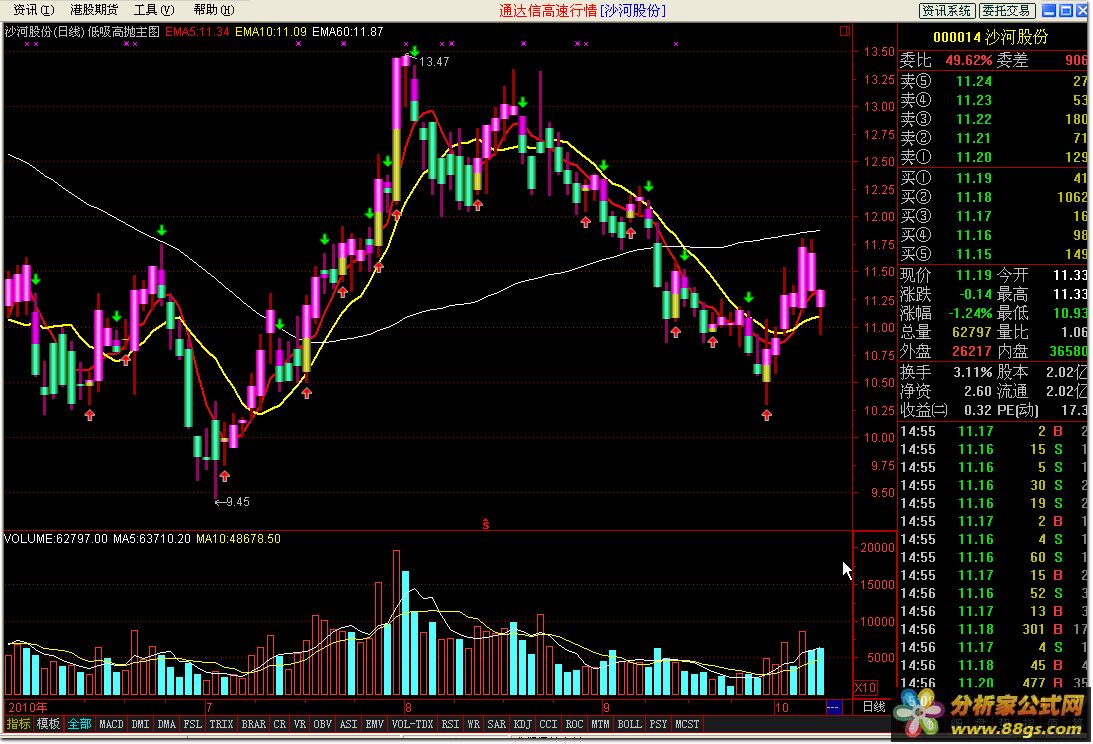Click the X10 volume scale label

click(x=866, y=688)
